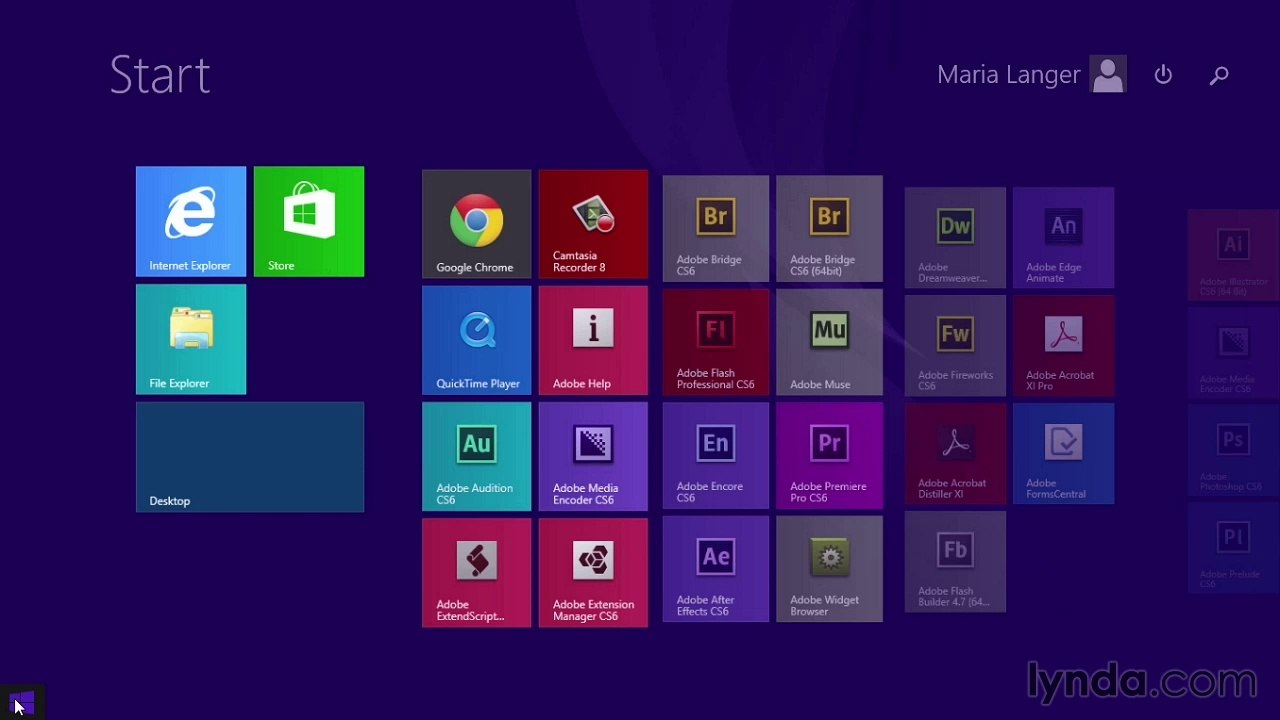Screen dimensions: 1280x720
Task: Launch Adobe Acrobat XI Pro tile
Action: pyautogui.click(x=1063, y=346)
